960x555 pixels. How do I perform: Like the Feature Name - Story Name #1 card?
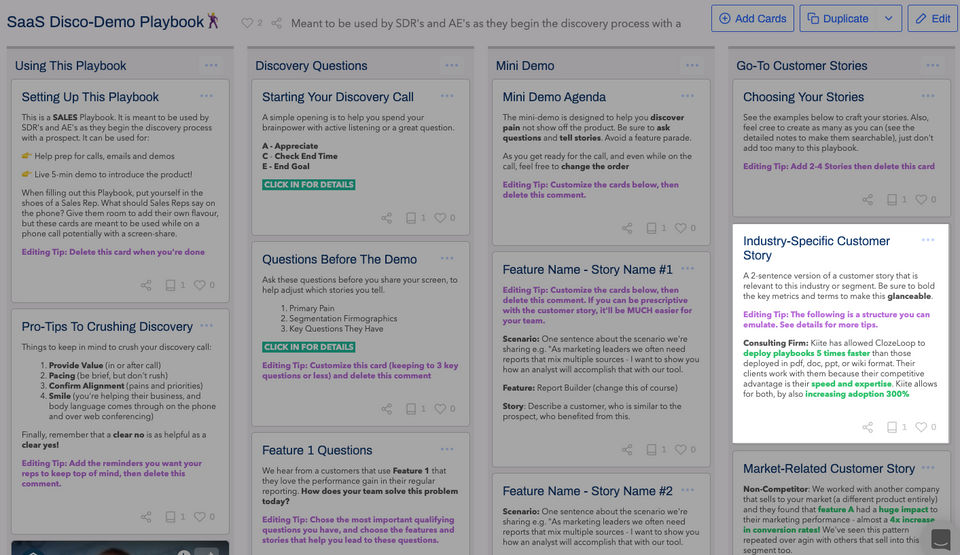pos(681,450)
